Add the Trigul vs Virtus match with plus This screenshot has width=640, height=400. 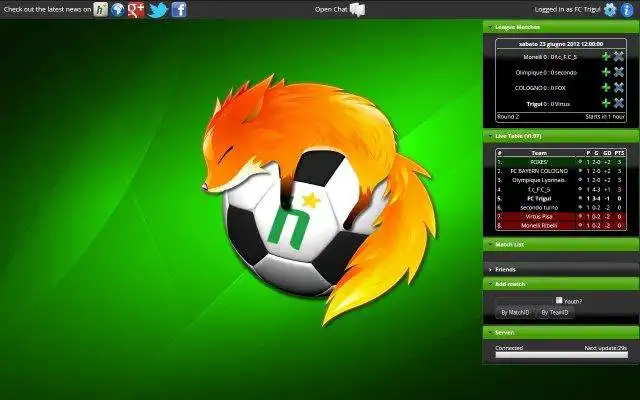(606, 103)
